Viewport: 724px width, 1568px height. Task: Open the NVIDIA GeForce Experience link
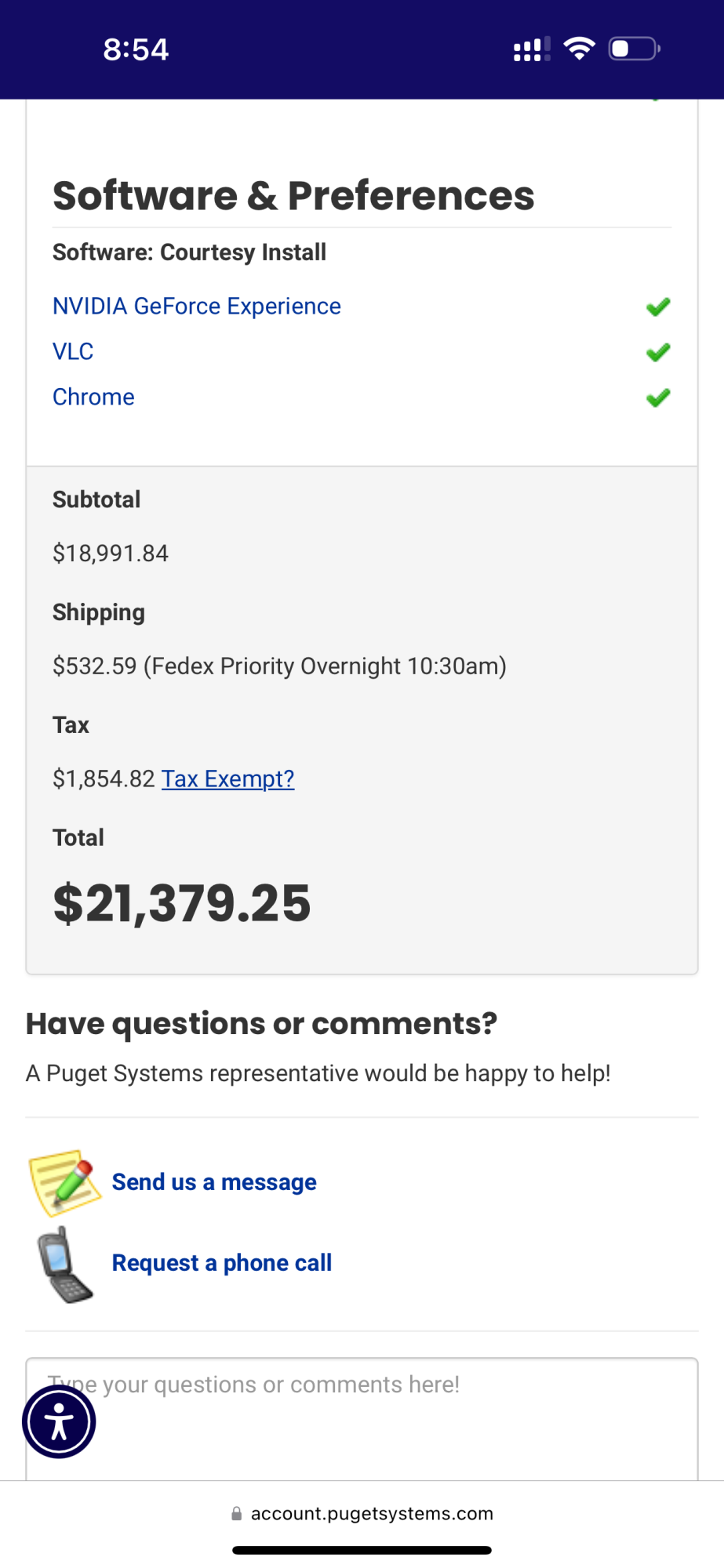tap(196, 306)
